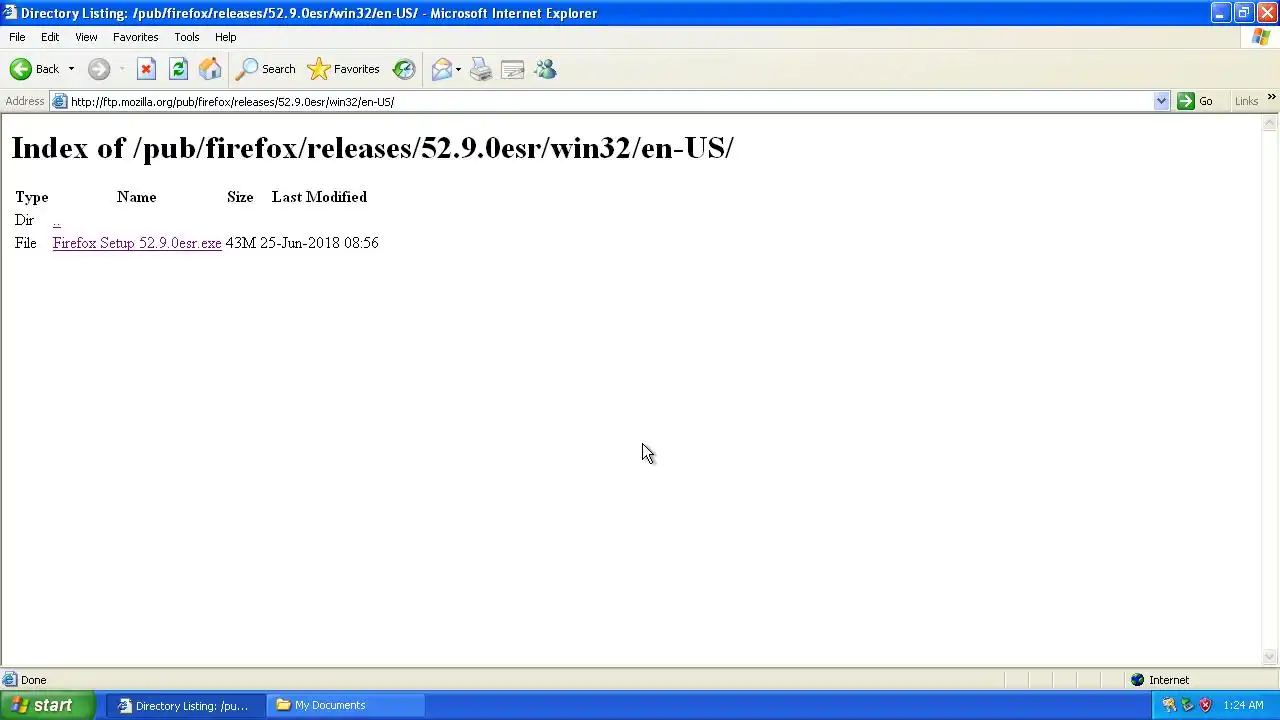Refresh the page with the green arrows icon

tap(178, 69)
